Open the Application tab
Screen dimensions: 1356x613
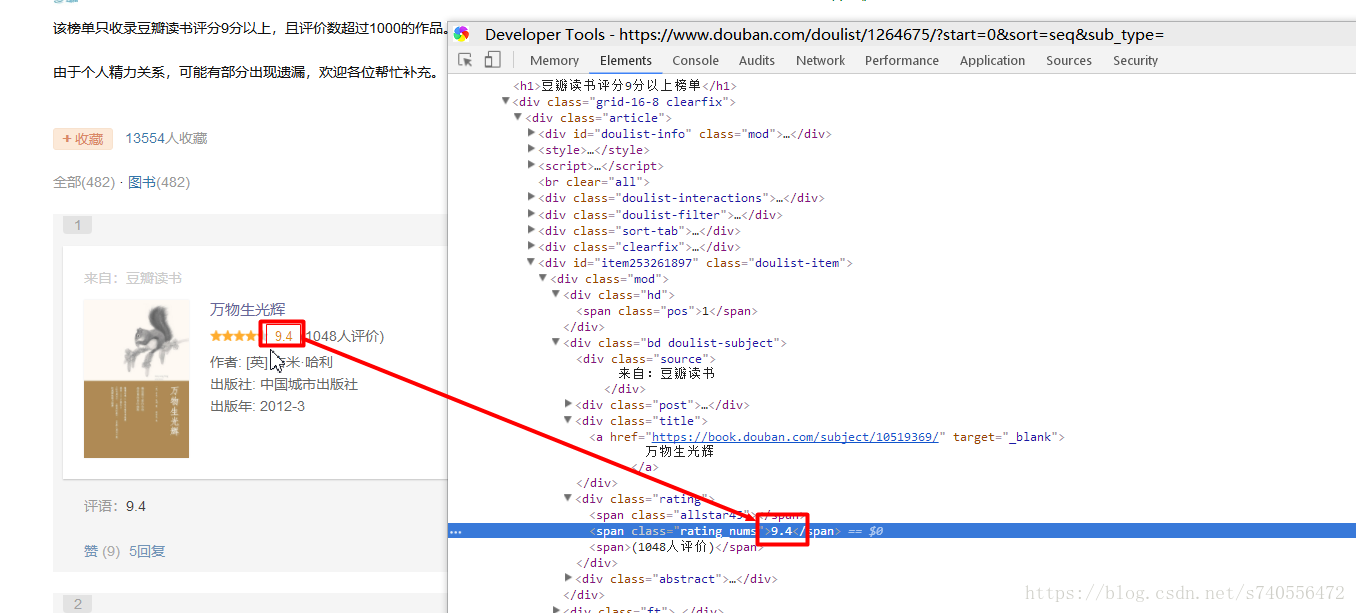coord(993,60)
